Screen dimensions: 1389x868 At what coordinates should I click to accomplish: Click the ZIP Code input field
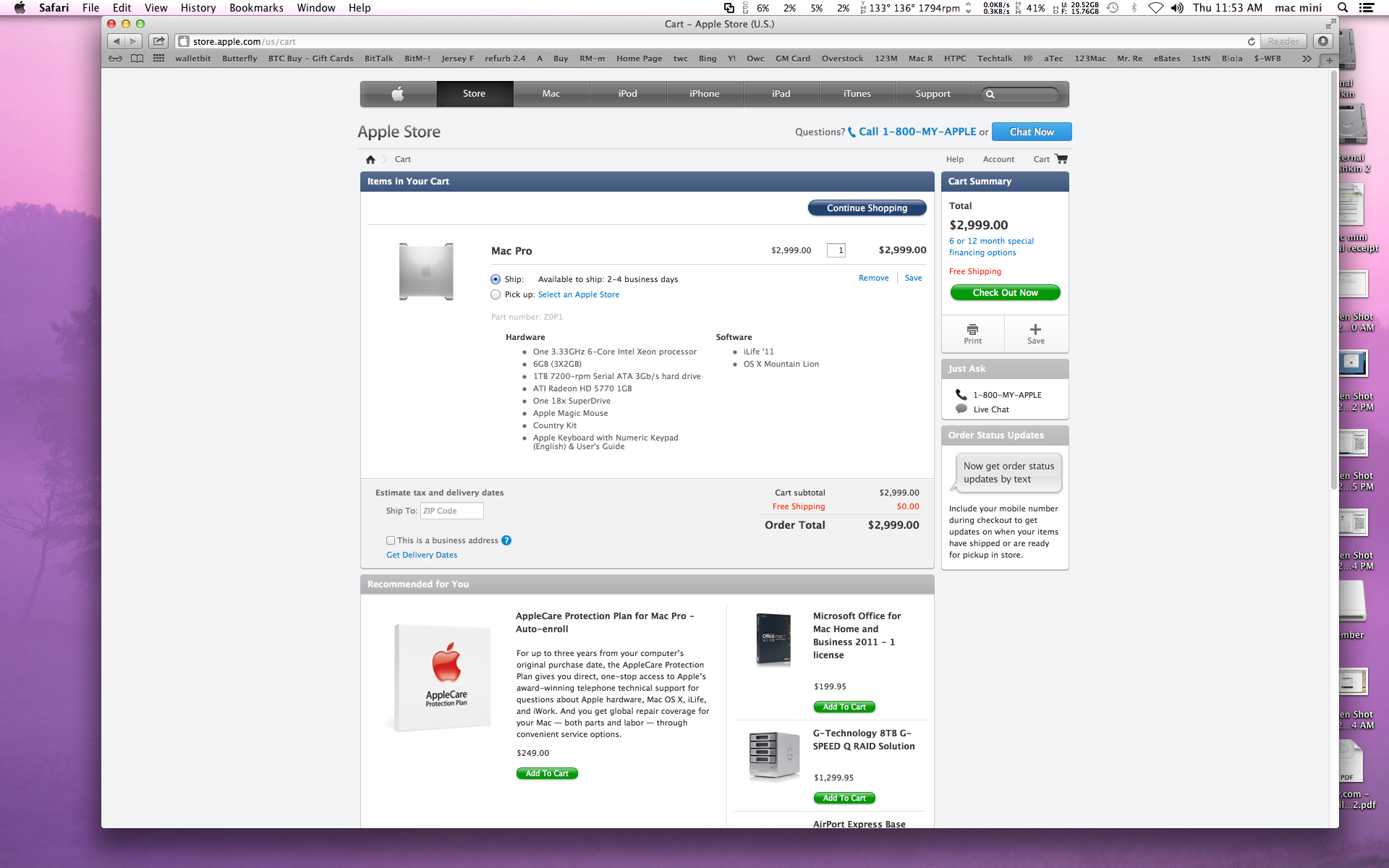coord(451,511)
